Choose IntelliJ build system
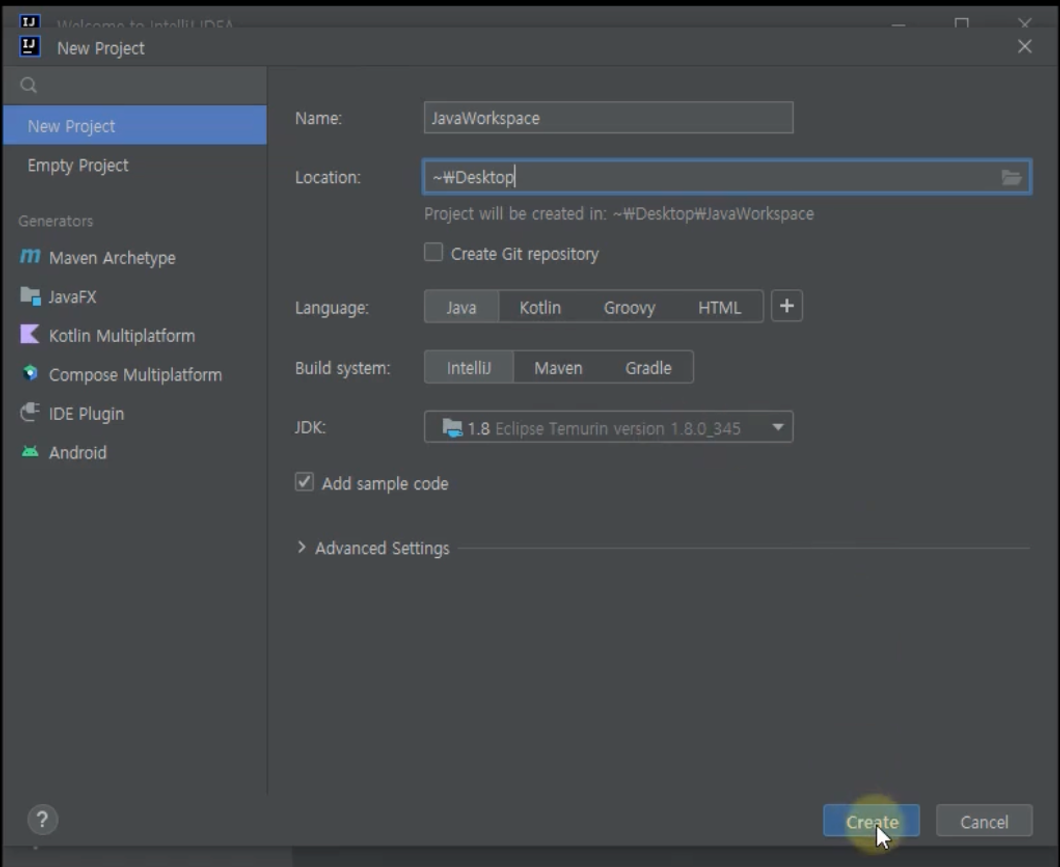Viewport: 1060px width, 867px height. [468, 368]
